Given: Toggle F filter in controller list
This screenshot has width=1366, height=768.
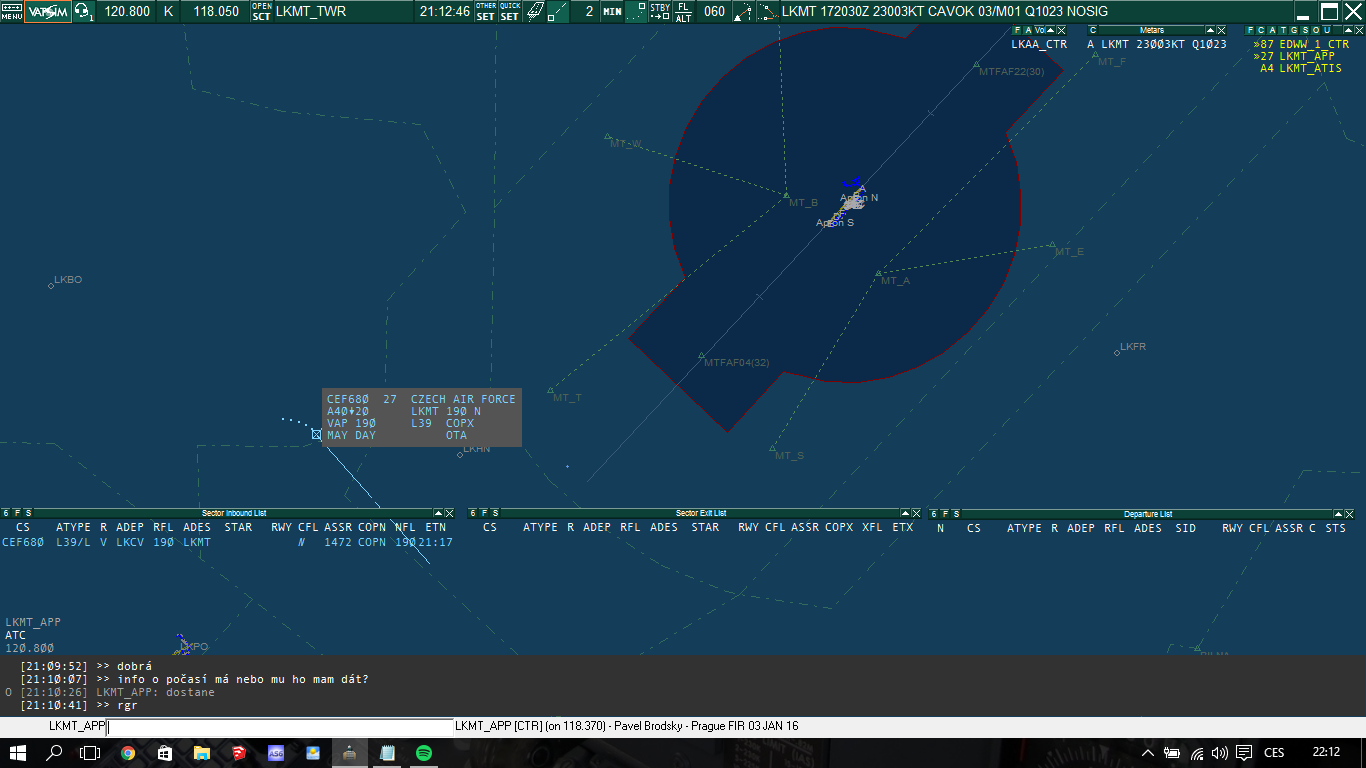Looking at the screenshot, I should coord(1249,30).
